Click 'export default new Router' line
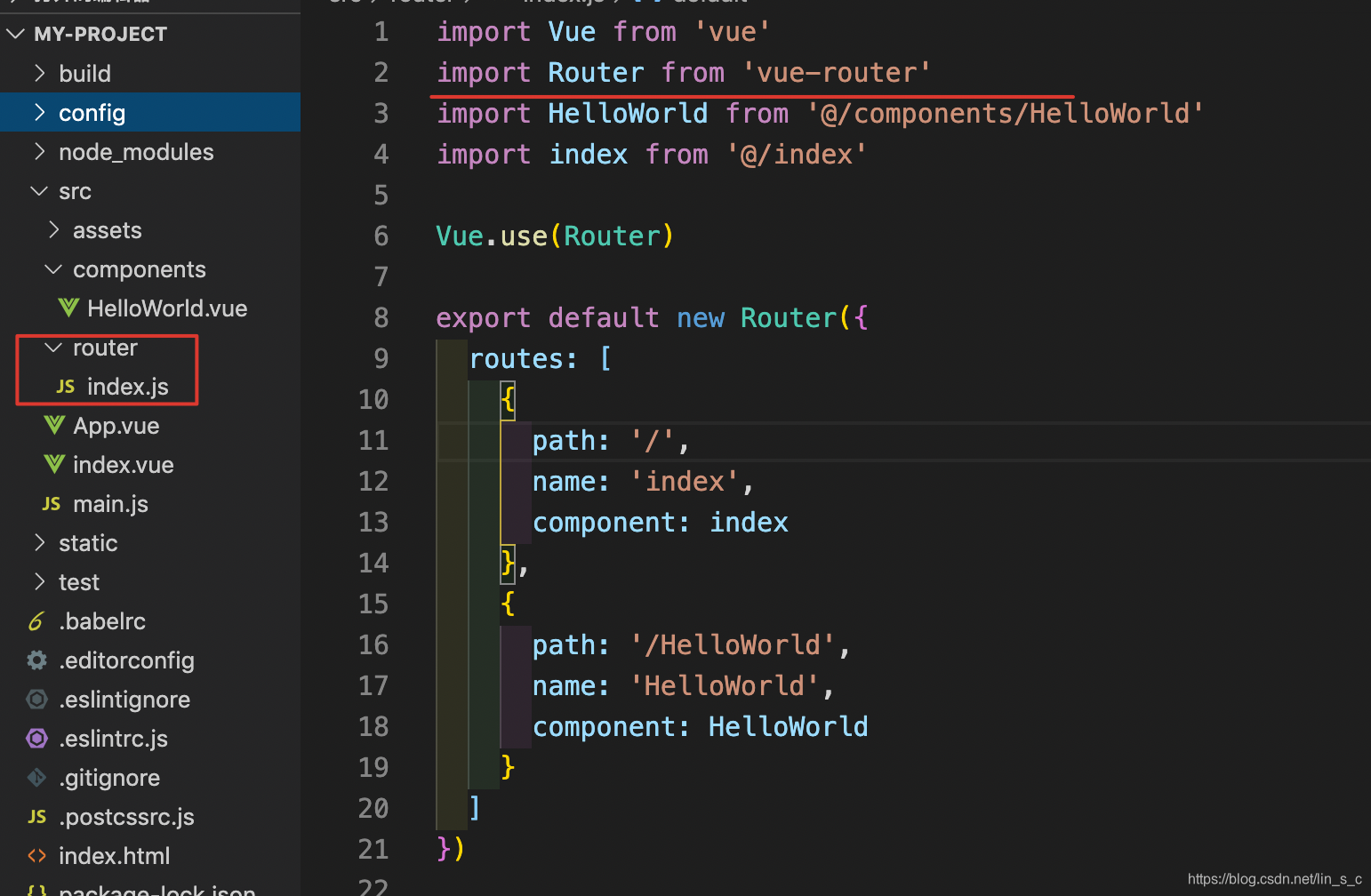The height and width of the screenshot is (896, 1371). pyautogui.click(x=653, y=317)
